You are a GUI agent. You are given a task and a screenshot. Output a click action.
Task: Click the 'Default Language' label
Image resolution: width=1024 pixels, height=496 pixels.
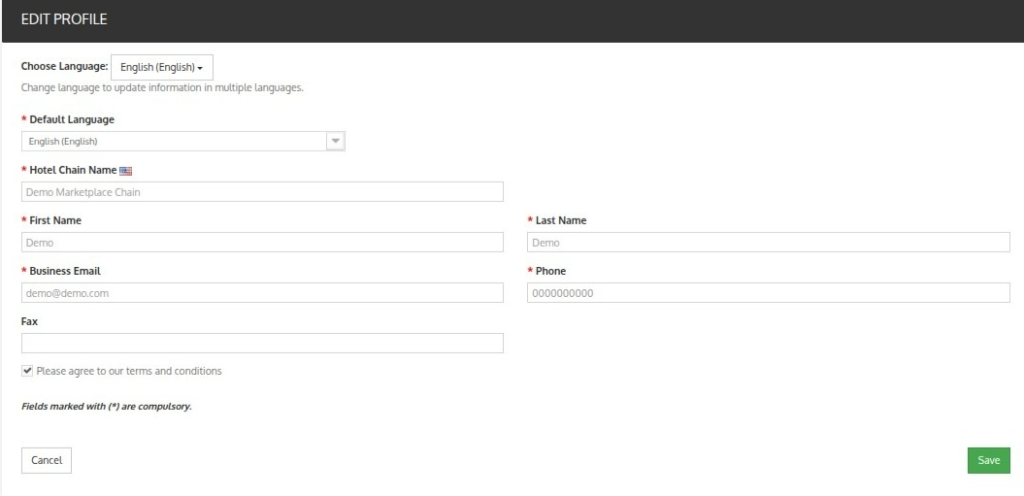pos(72,119)
